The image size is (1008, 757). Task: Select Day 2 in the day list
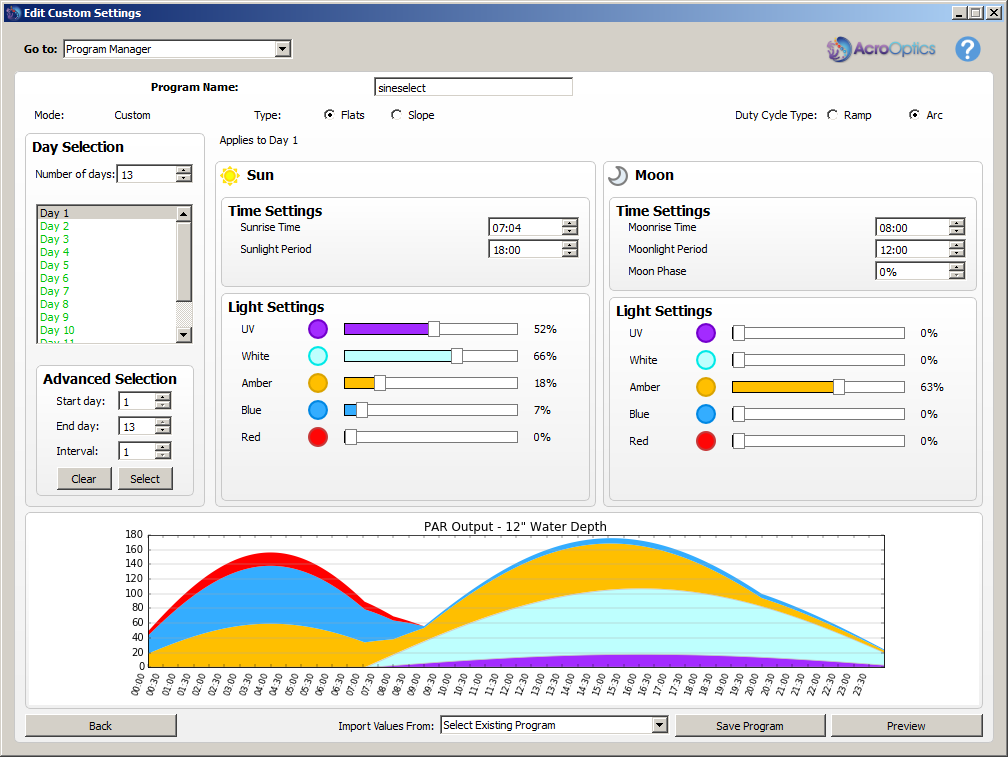[107, 226]
